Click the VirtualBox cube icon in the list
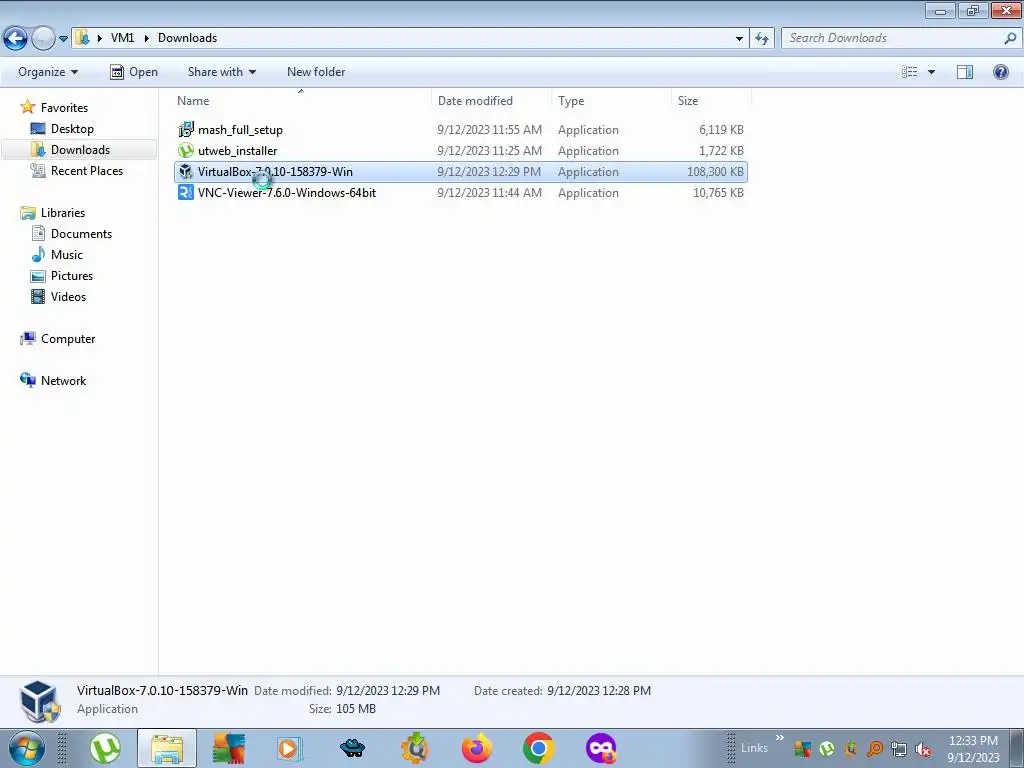The height and width of the screenshot is (768, 1024). (186, 171)
